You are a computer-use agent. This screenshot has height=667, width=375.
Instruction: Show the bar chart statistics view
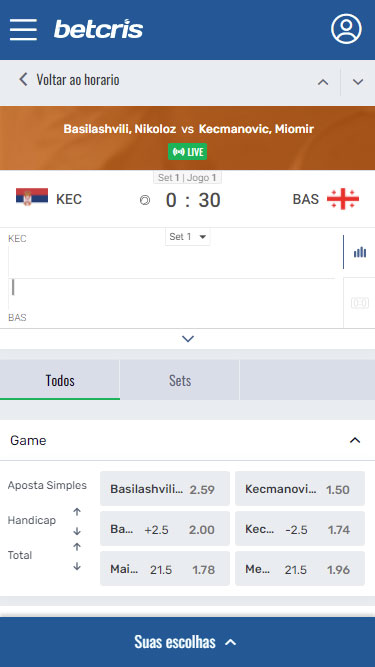click(x=360, y=252)
